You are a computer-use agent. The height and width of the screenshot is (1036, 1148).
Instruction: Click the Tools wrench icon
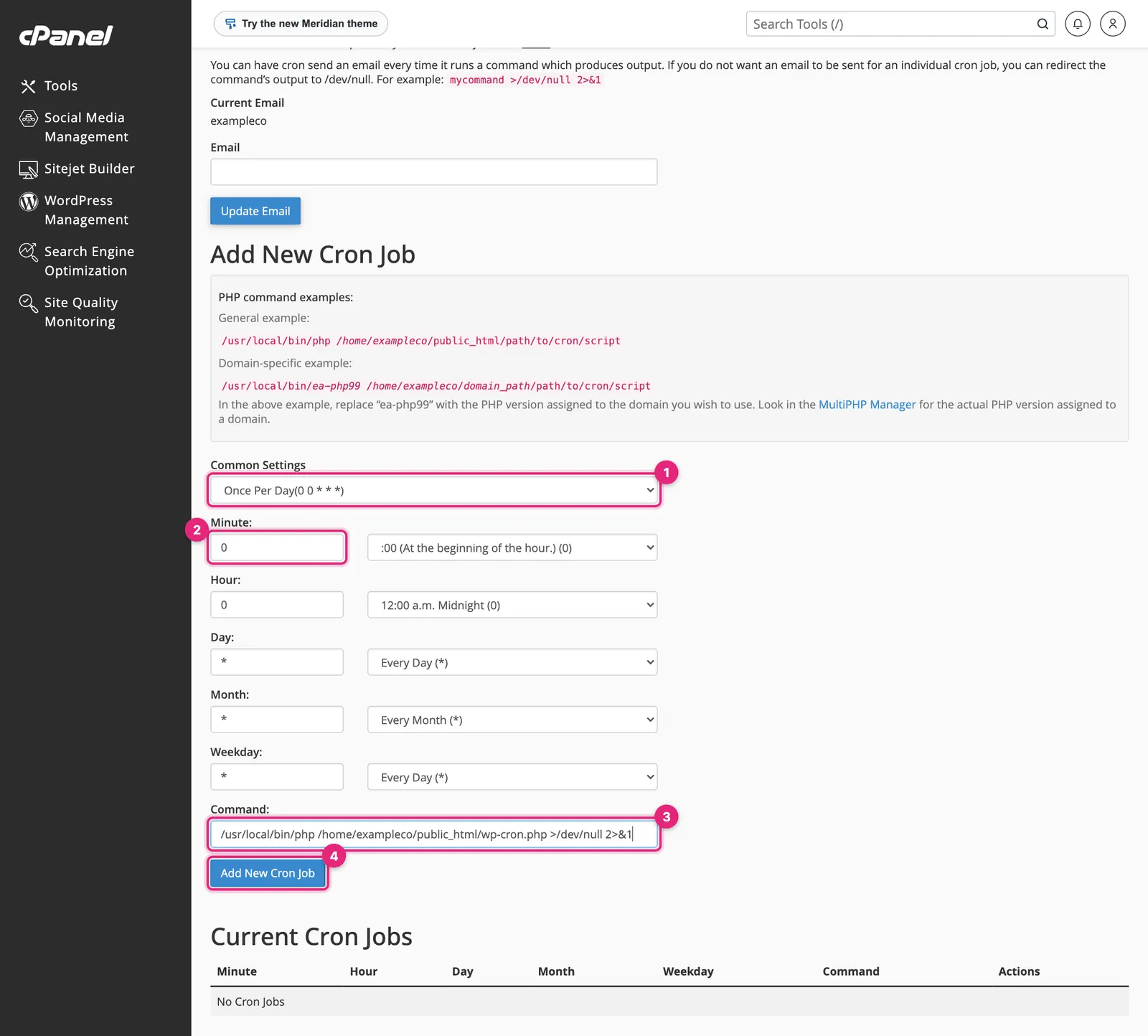29,87
